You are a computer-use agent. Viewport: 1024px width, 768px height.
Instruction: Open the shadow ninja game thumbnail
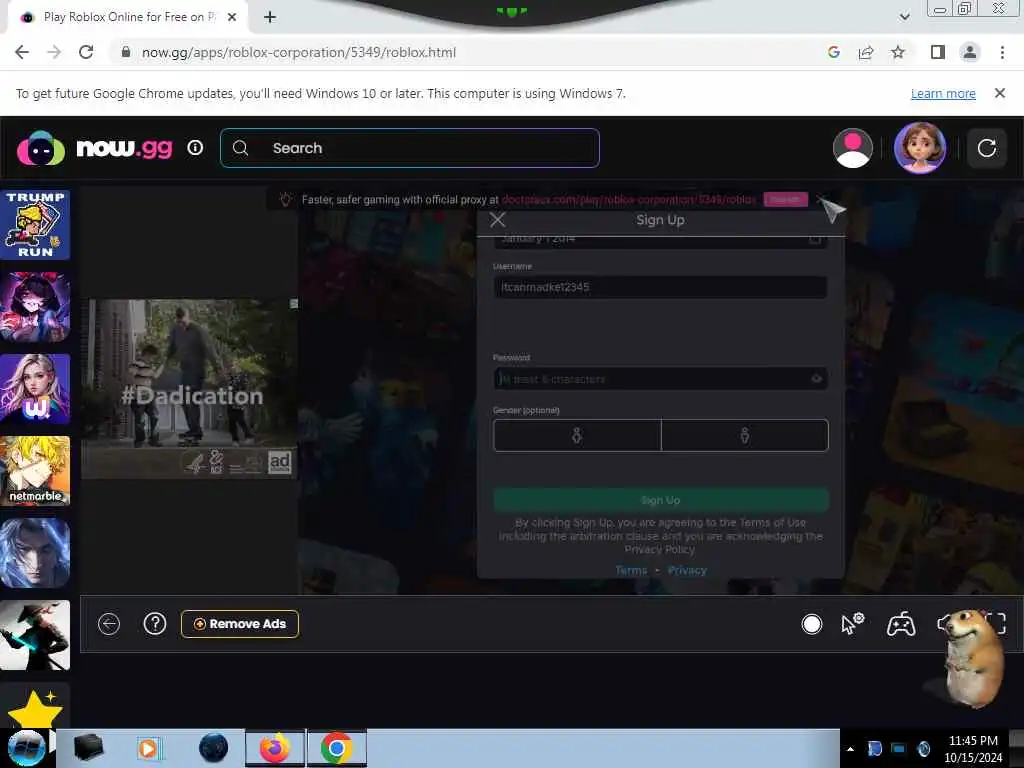tap(35, 635)
